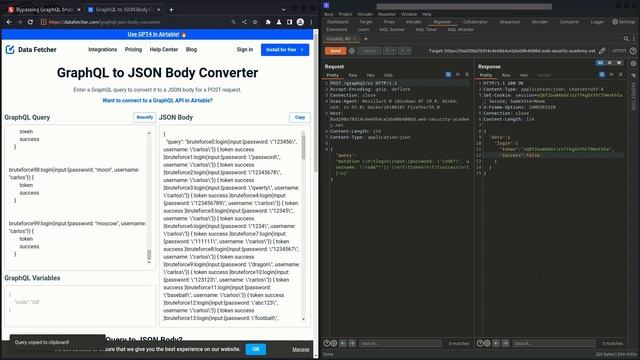This screenshot has width=640, height=360.
Task: Open the Repeater help icon
Action: point(633,51)
